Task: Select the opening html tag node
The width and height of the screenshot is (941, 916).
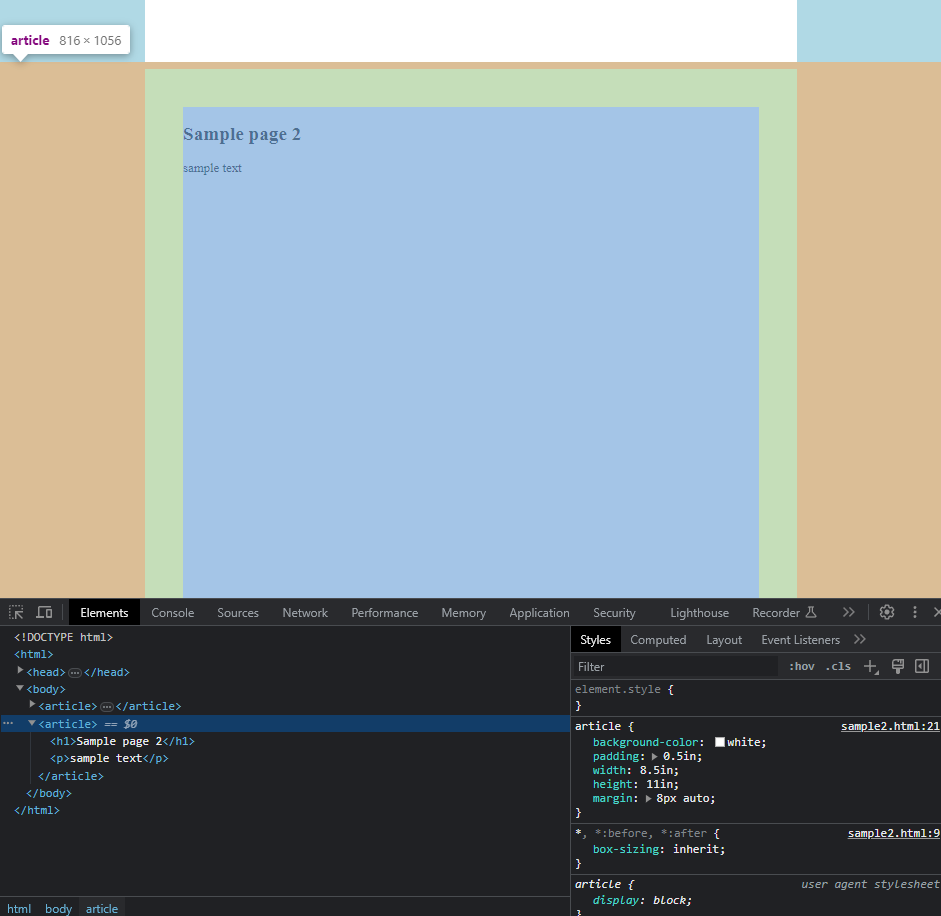Action: (x=34, y=654)
